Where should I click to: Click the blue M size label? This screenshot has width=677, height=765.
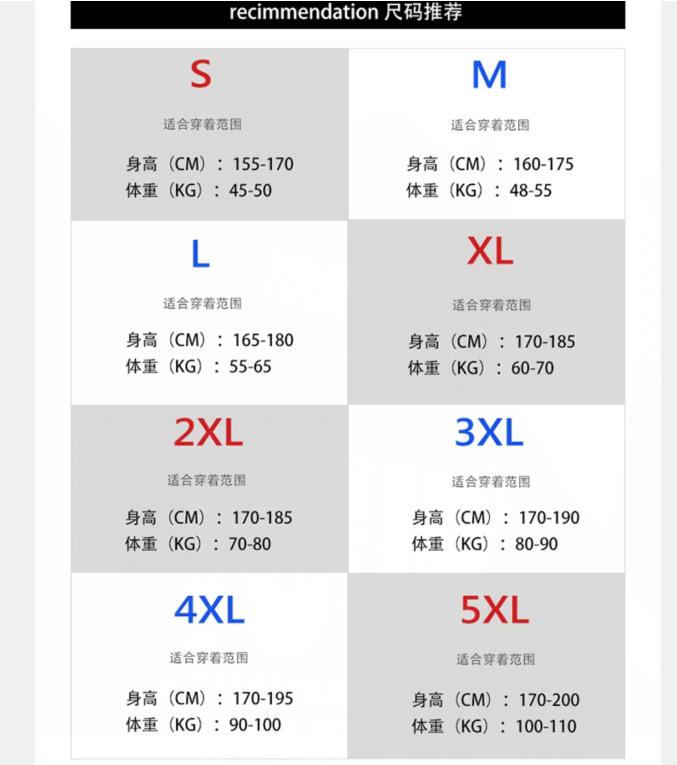coord(490,75)
